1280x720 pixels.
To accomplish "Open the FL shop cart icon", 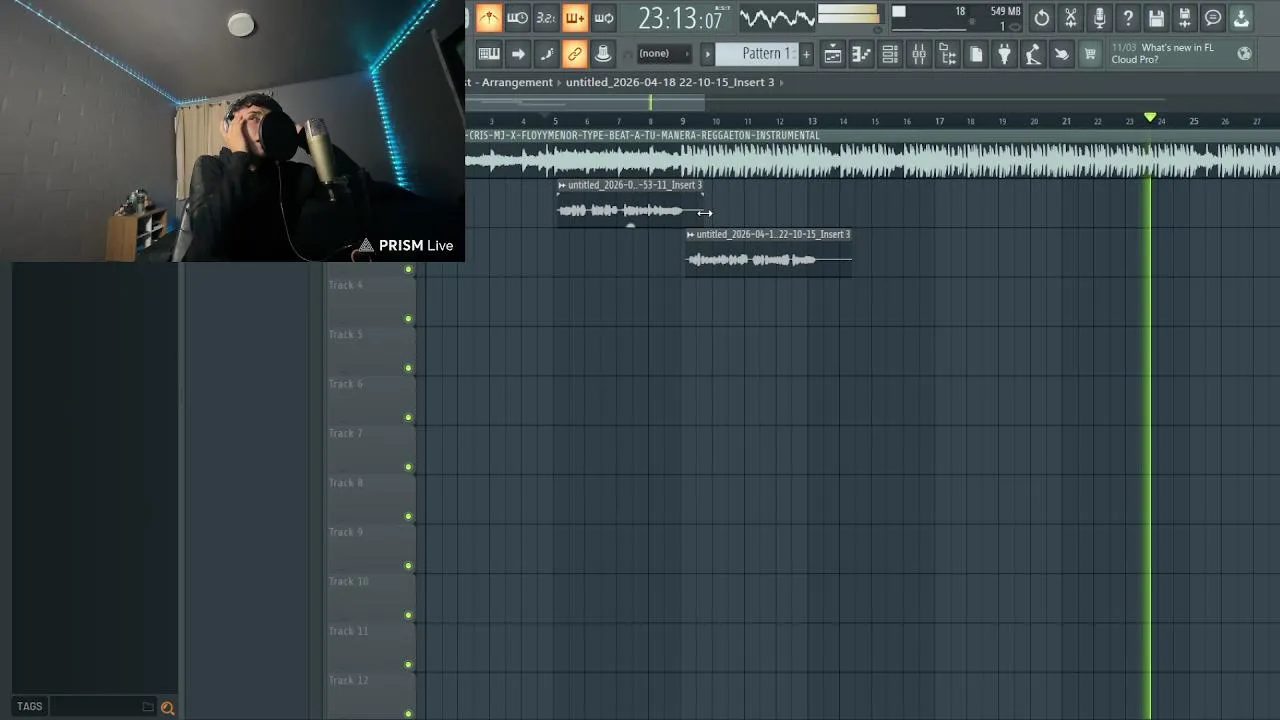I will [x=1091, y=55].
